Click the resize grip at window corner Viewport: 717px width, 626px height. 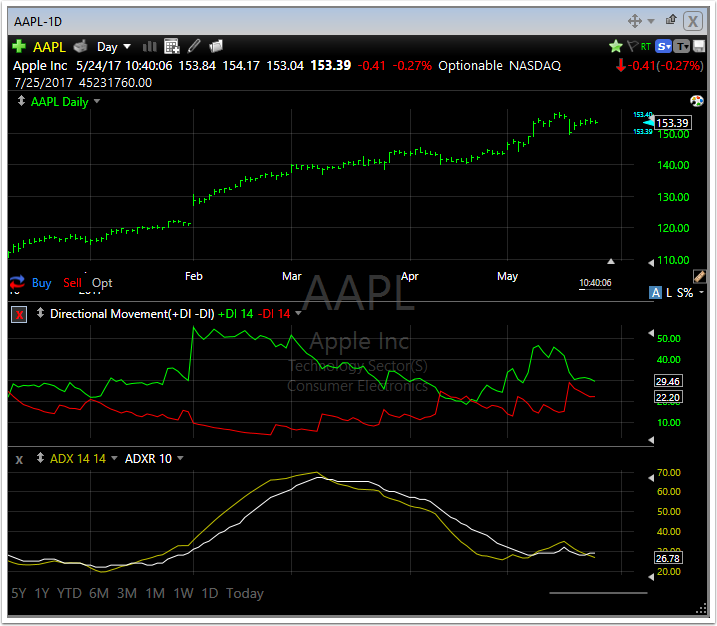(x=701, y=610)
